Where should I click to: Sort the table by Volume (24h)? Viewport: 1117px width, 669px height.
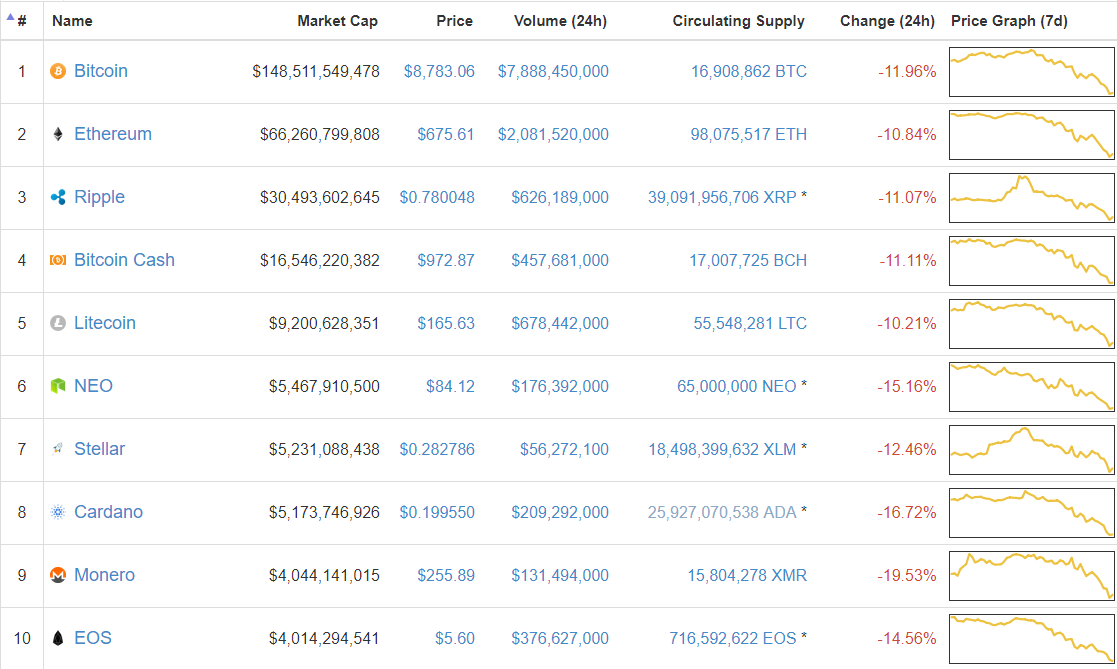(560, 20)
